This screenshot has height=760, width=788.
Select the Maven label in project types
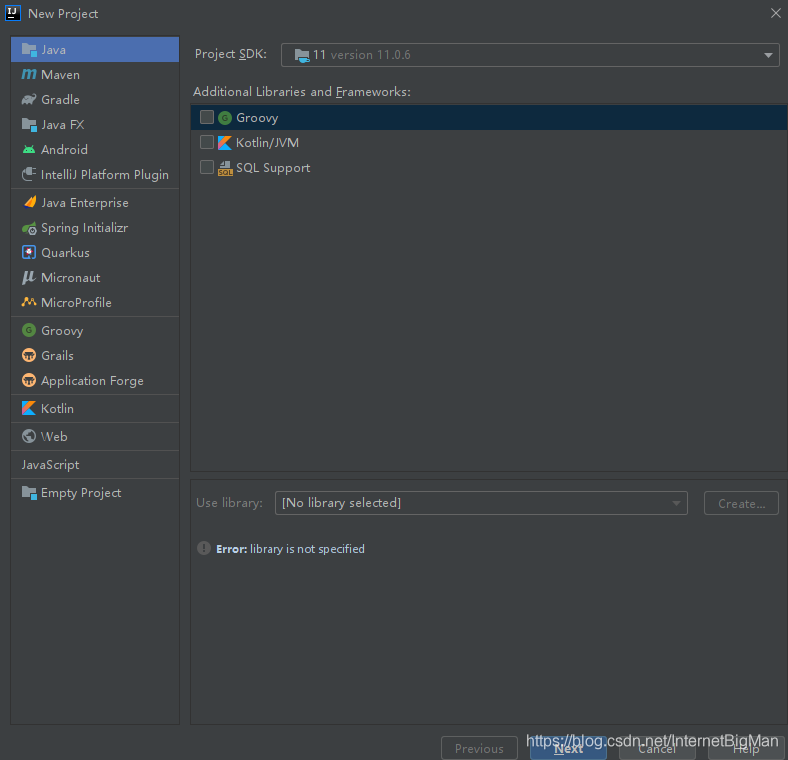click(60, 75)
